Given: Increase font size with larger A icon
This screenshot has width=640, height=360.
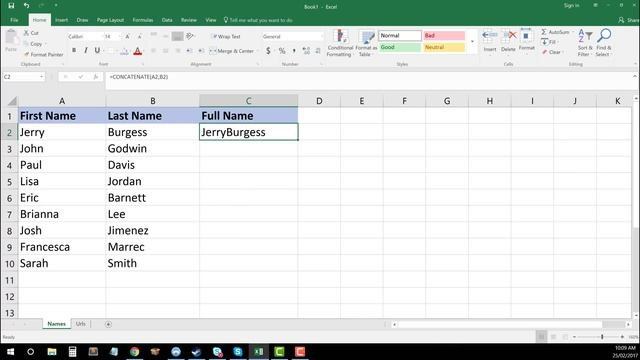Looking at the screenshot, I should [x=127, y=37].
